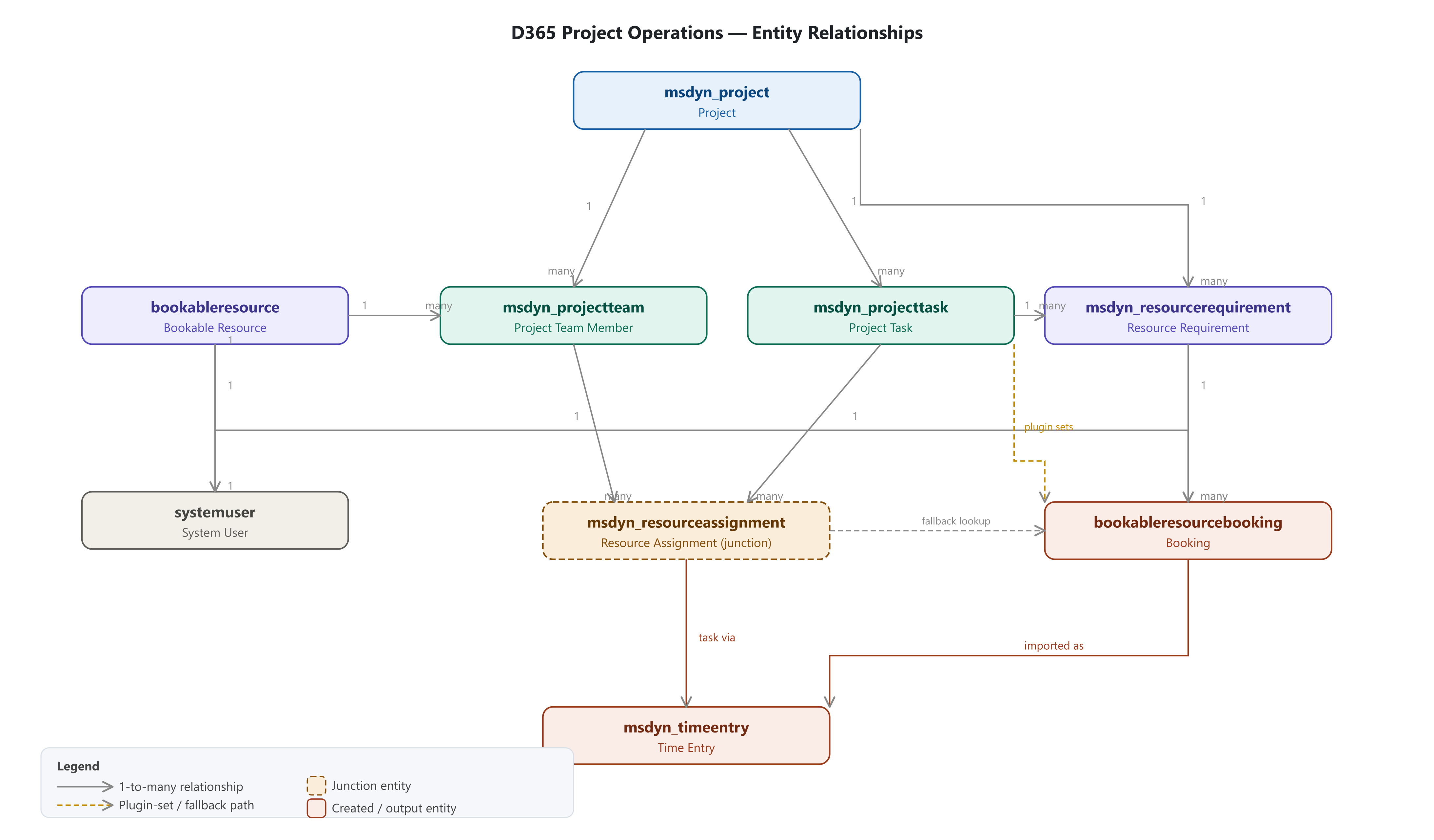Viewport: 1434px width, 840px height.
Task: Click the 'Time Entry' subtitle text
Action: click(x=686, y=748)
